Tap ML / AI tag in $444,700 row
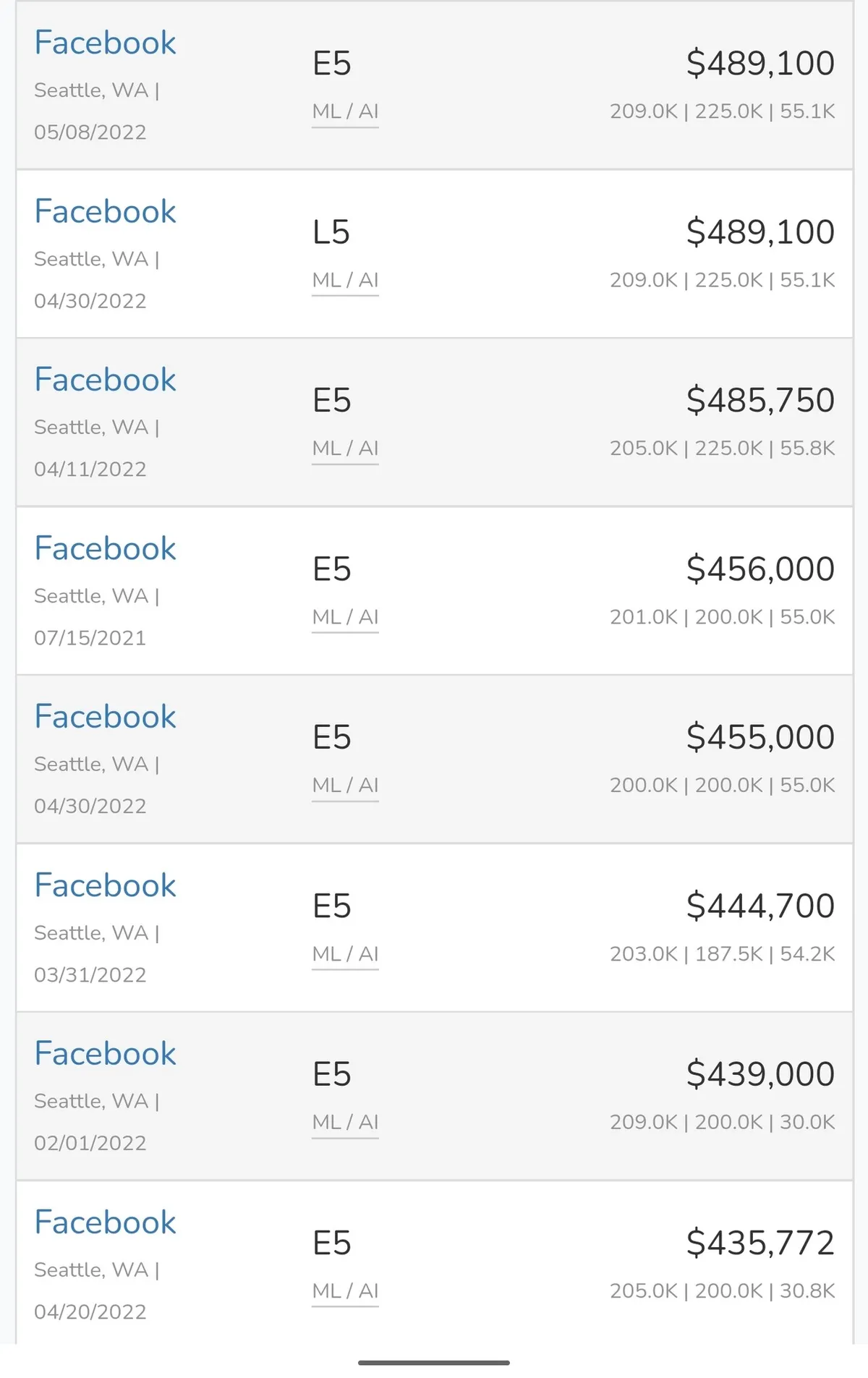Viewport: 868px width, 1378px height. click(x=345, y=954)
